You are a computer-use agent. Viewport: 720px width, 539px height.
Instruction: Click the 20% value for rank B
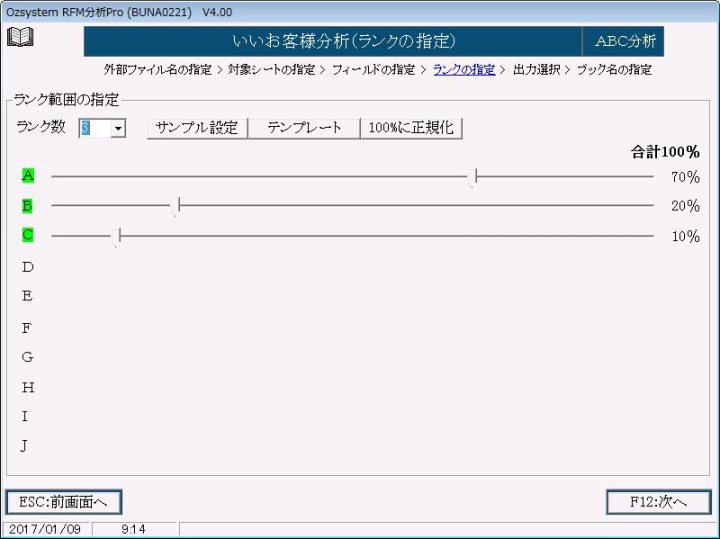tap(685, 206)
